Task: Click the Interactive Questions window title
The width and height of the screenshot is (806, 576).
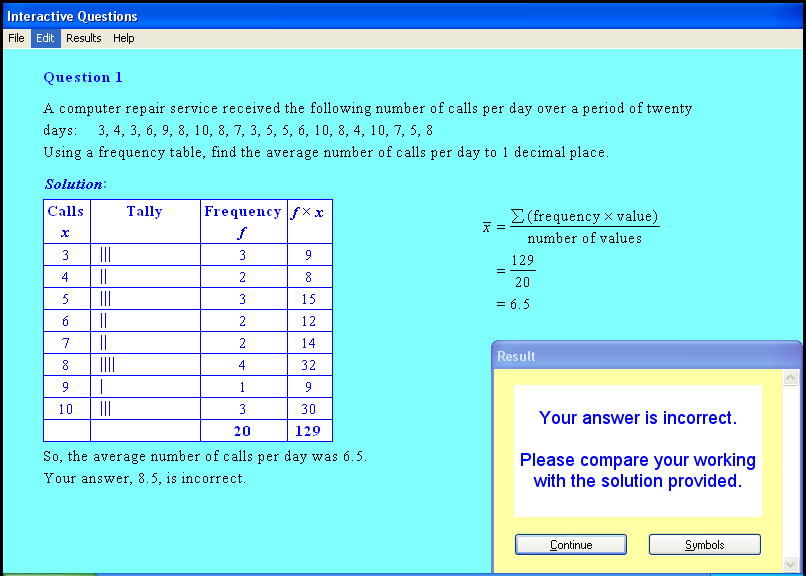Action: pyautogui.click(x=72, y=16)
